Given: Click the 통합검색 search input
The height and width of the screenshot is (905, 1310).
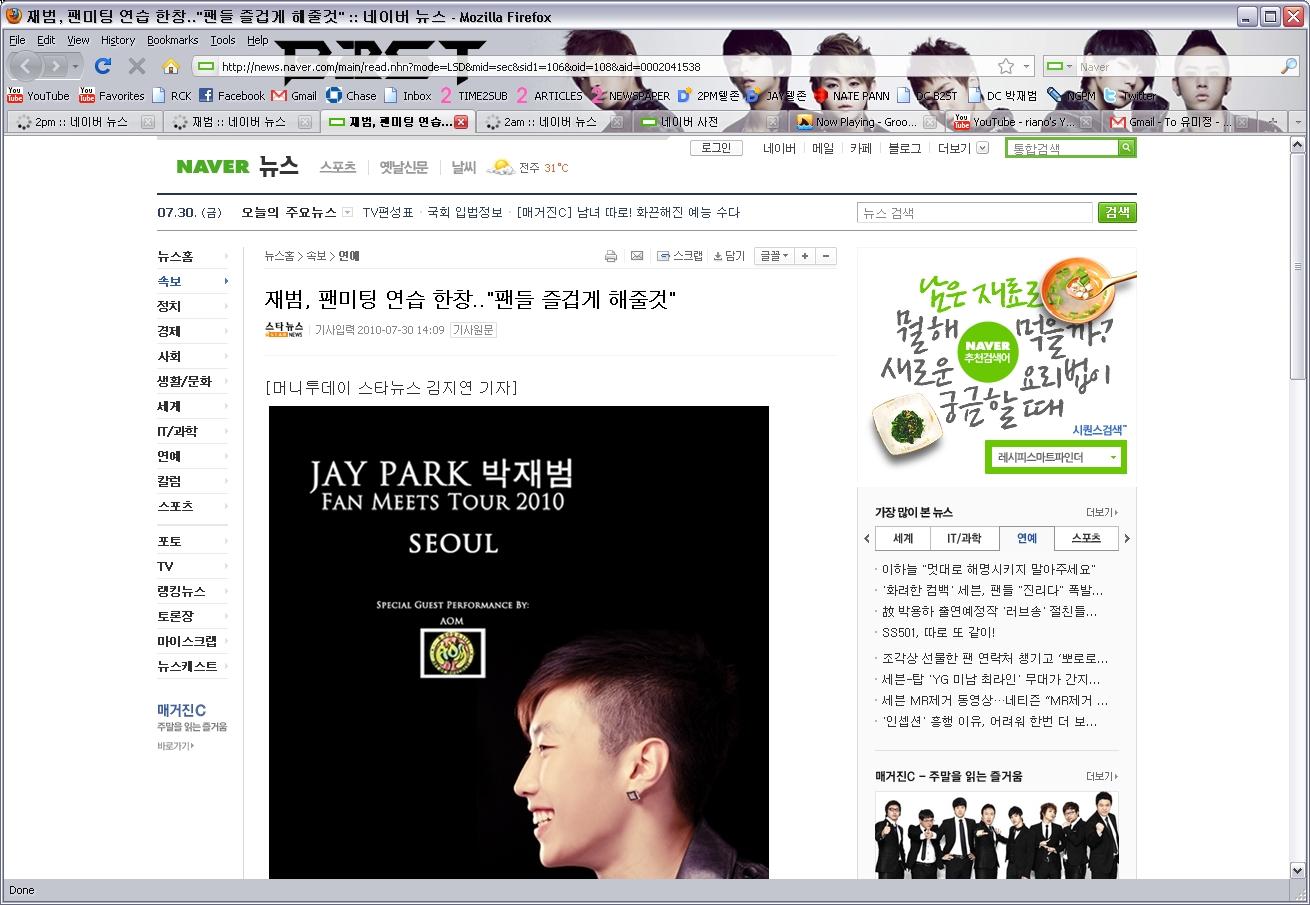Looking at the screenshot, I should (x=1062, y=148).
